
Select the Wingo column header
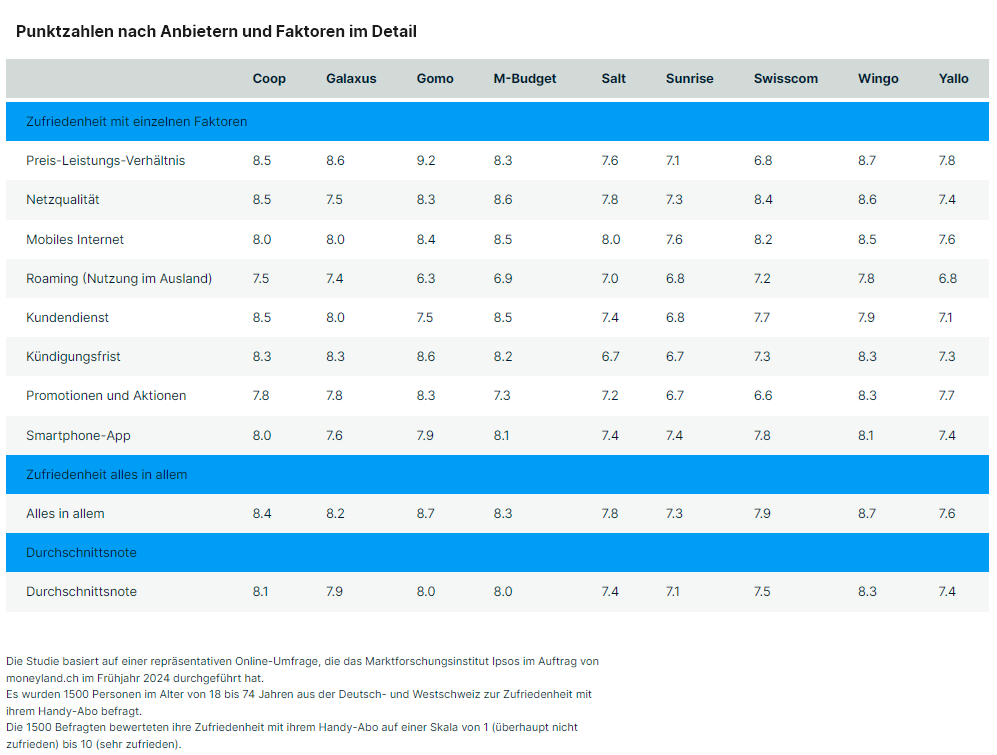point(878,79)
